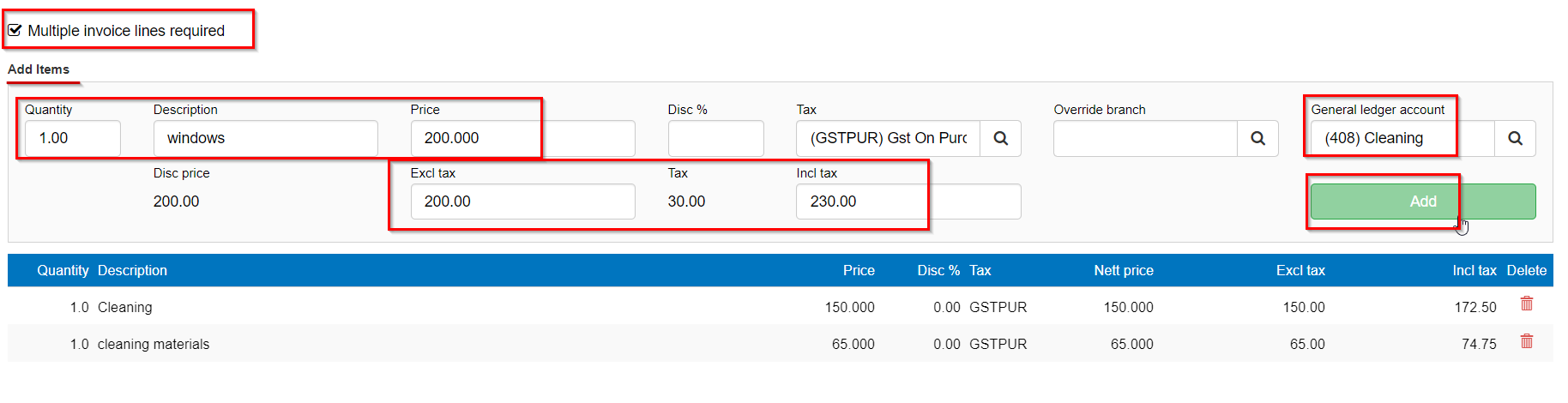Toggle Multiple invoice lines required checkbox

[15, 30]
